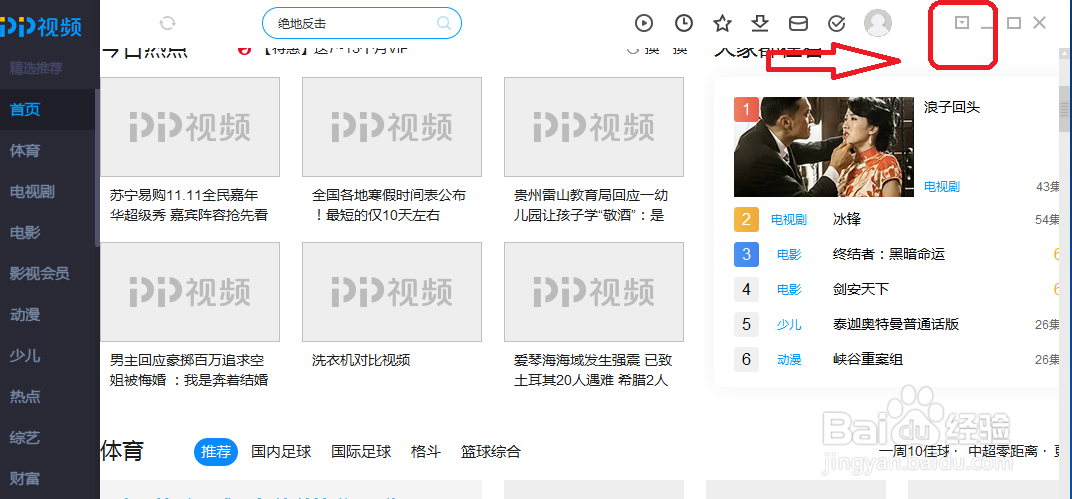This screenshot has height=499, width=1072.
Task: Select 首页 in the sidebar
Action: (x=48, y=109)
